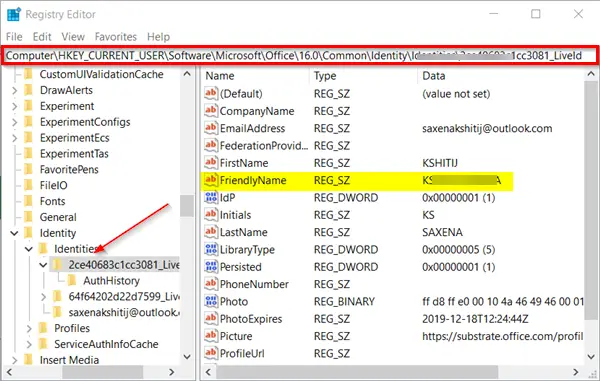Viewport: 600px width, 381px height.
Task: Click the Registry Editor app icon in title bar
Action: point(14,14)
